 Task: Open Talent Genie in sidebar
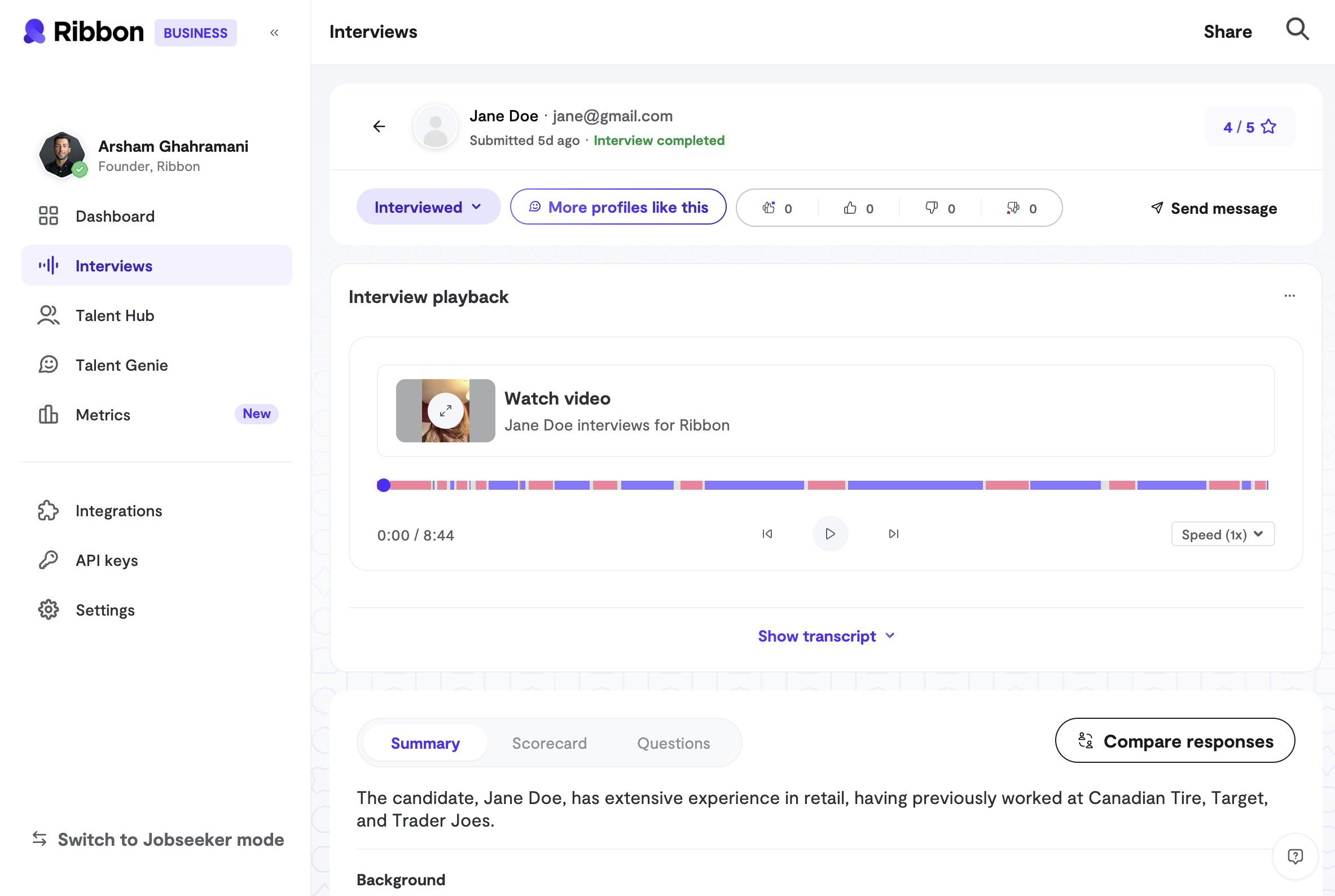(x=121, y=365)
